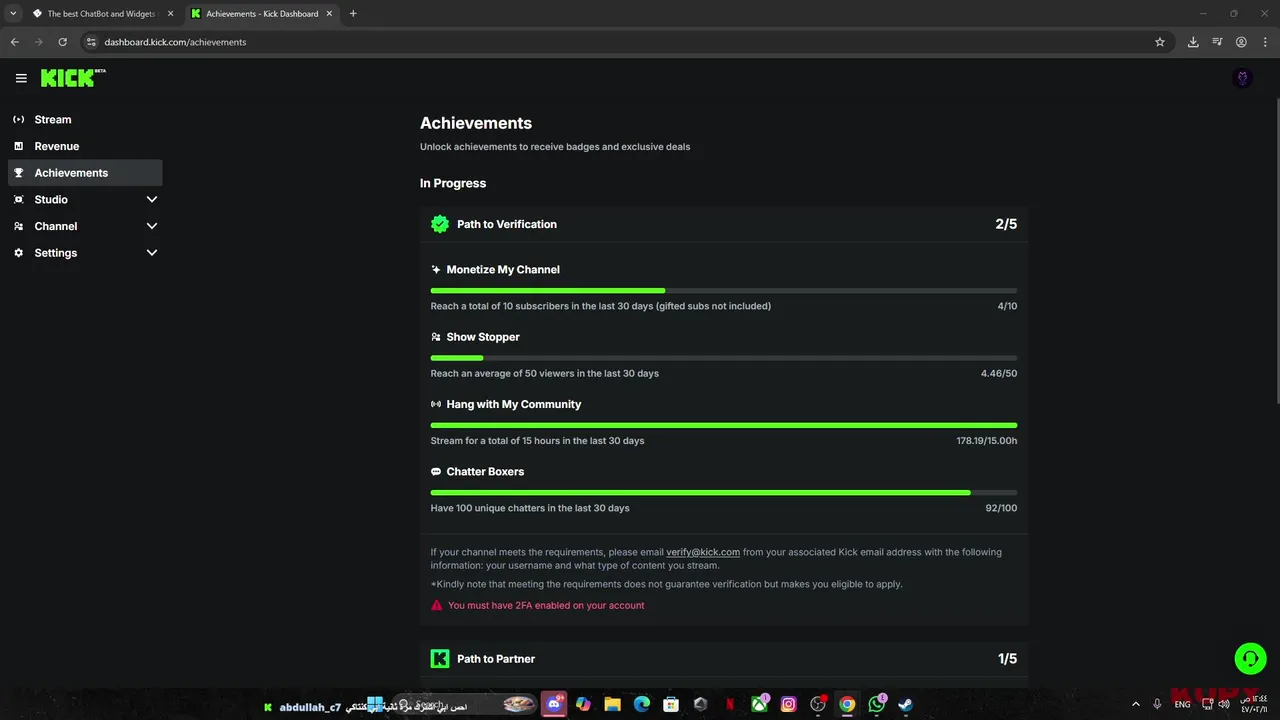Open WhatsApp from the taskbar
This screenshot has width=1280, height=720.
(x=877, y=704)
